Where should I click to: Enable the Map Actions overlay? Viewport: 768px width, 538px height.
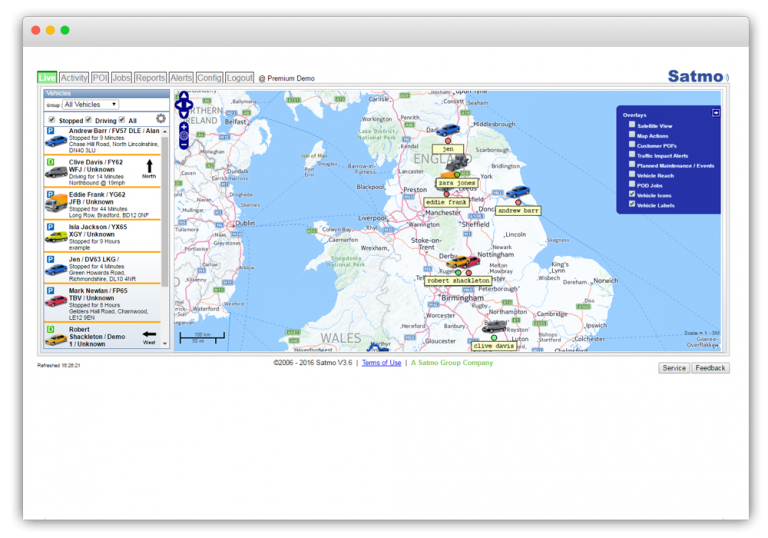click(x=632, y=134)
